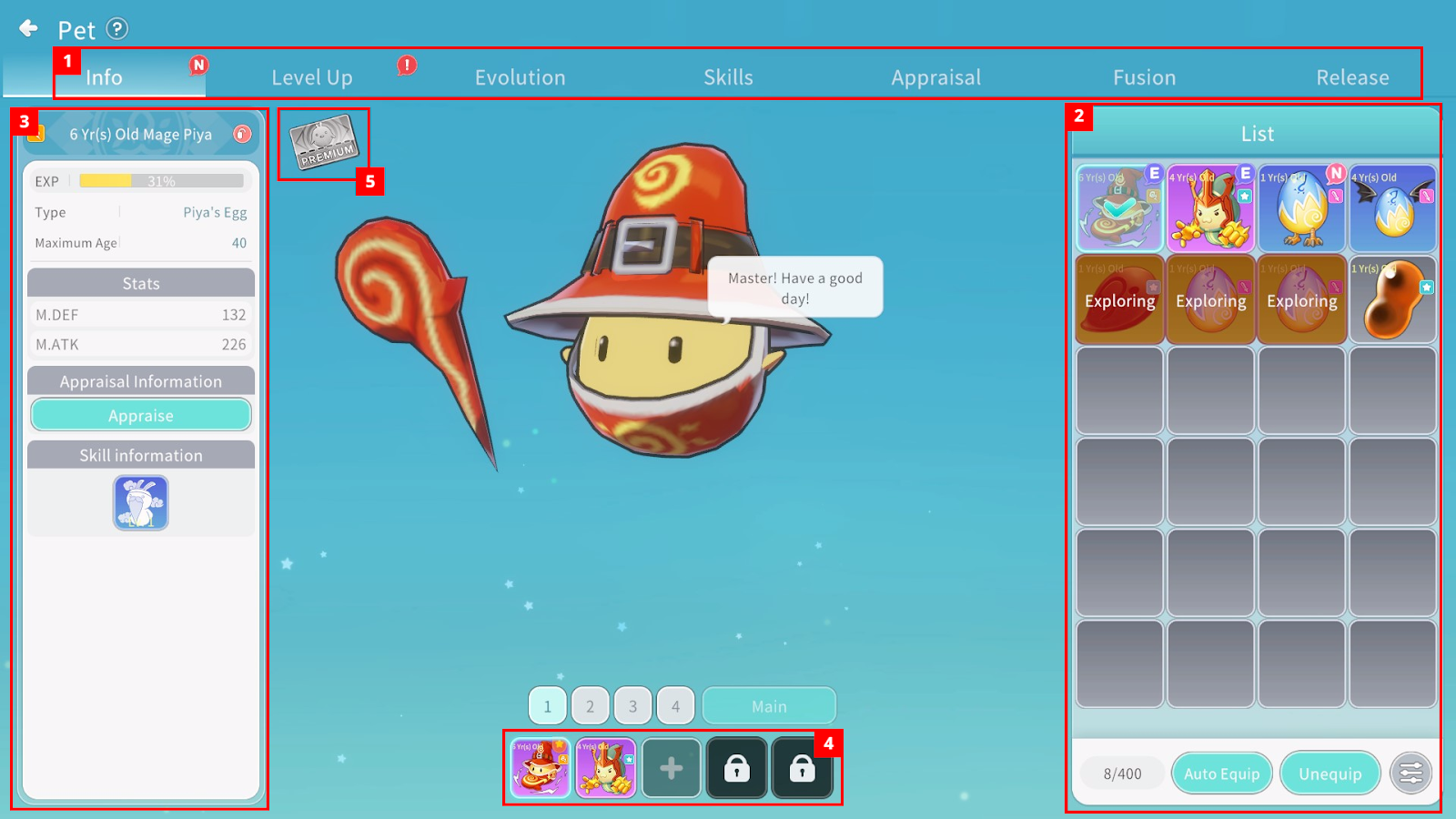Click the EXP progress bar
Viewport: 1456px width, 819px height.
pyautogui.click(x=161, y=181)
